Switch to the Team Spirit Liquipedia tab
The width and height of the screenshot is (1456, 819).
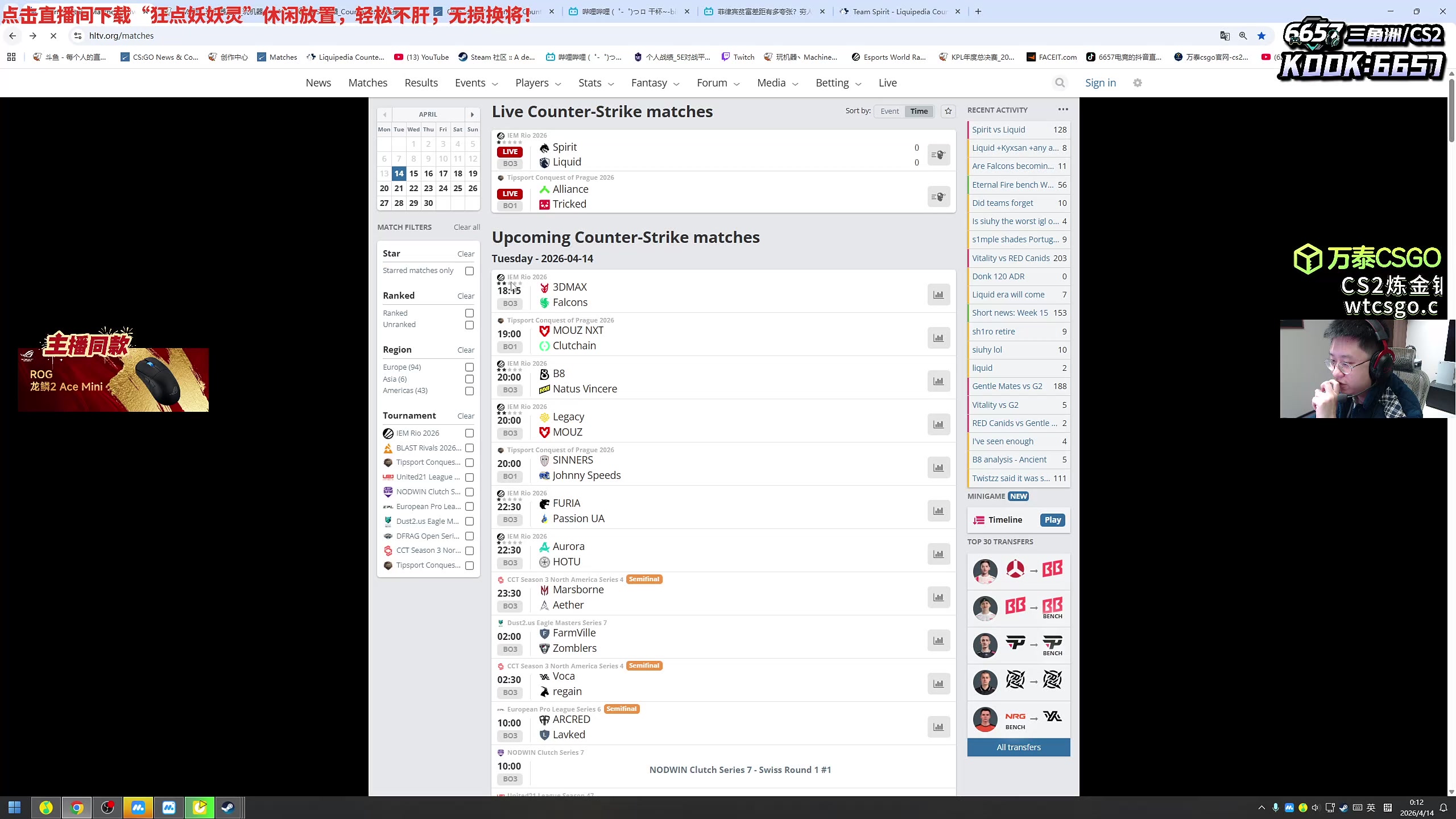click(x=899, y=11)
